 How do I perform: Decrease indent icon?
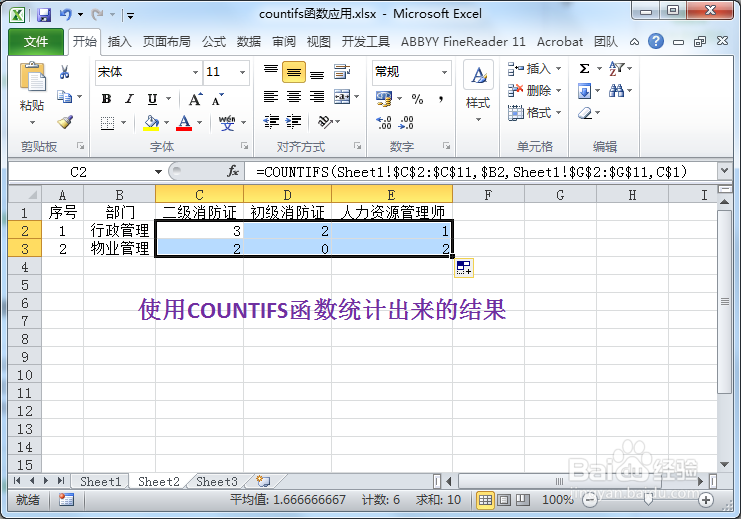pyautogui.click(x=271, y=121)
